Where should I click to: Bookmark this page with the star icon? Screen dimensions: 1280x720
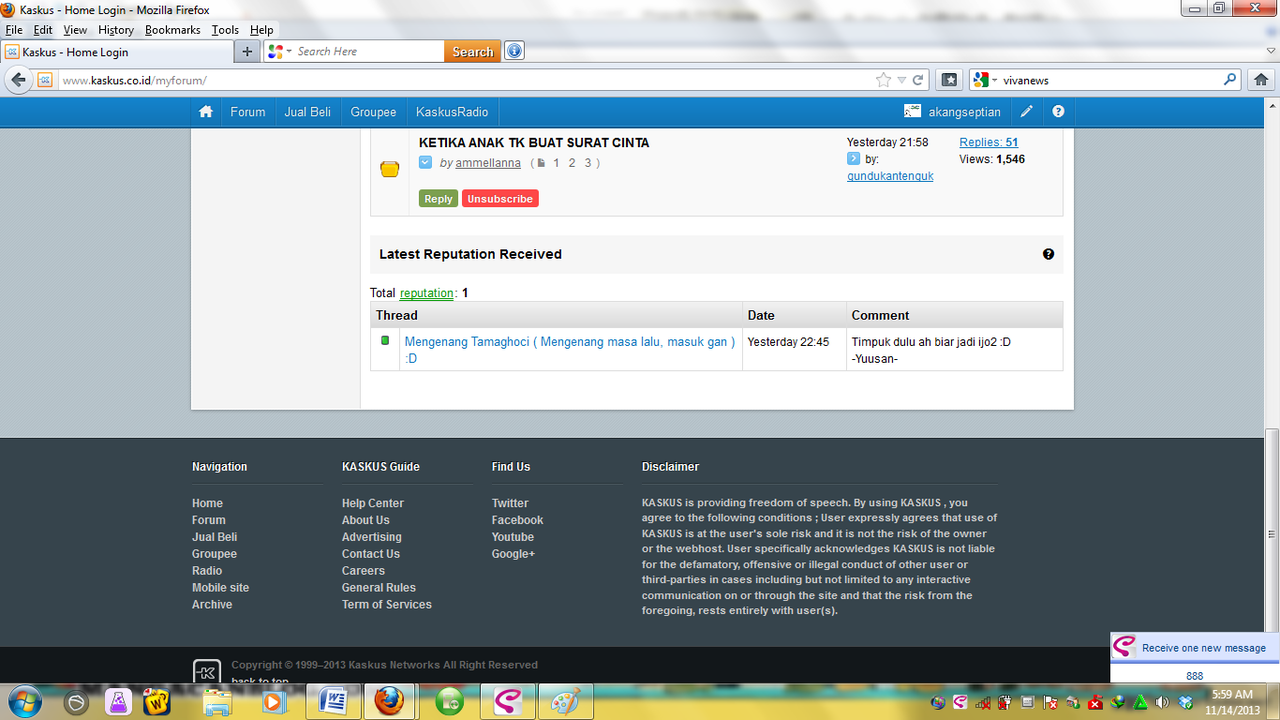(x=883, y=80)
